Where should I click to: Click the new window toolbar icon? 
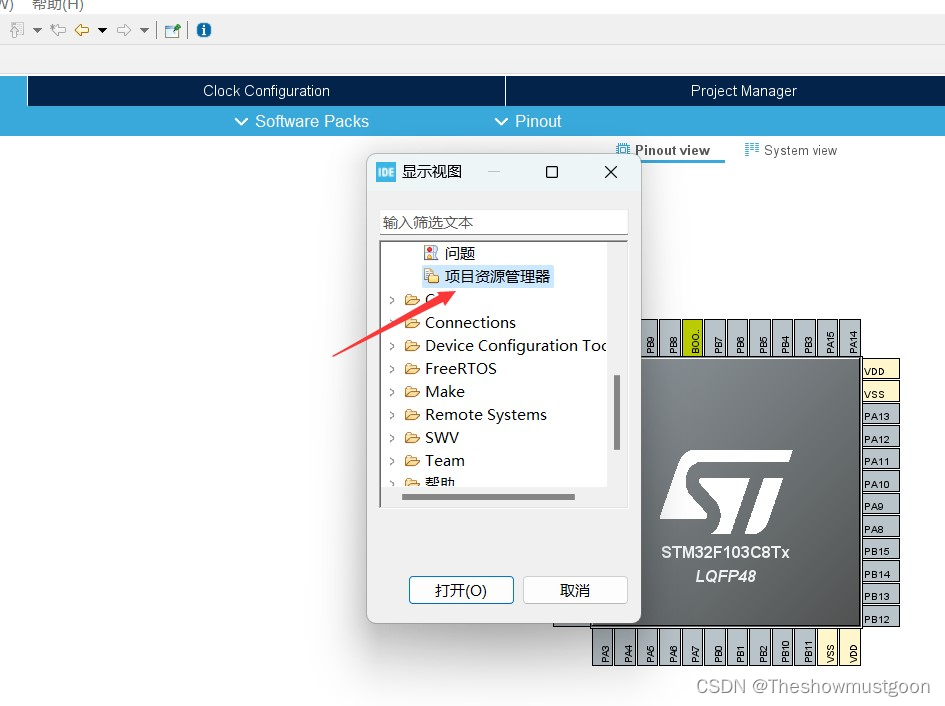click(171, 30)
